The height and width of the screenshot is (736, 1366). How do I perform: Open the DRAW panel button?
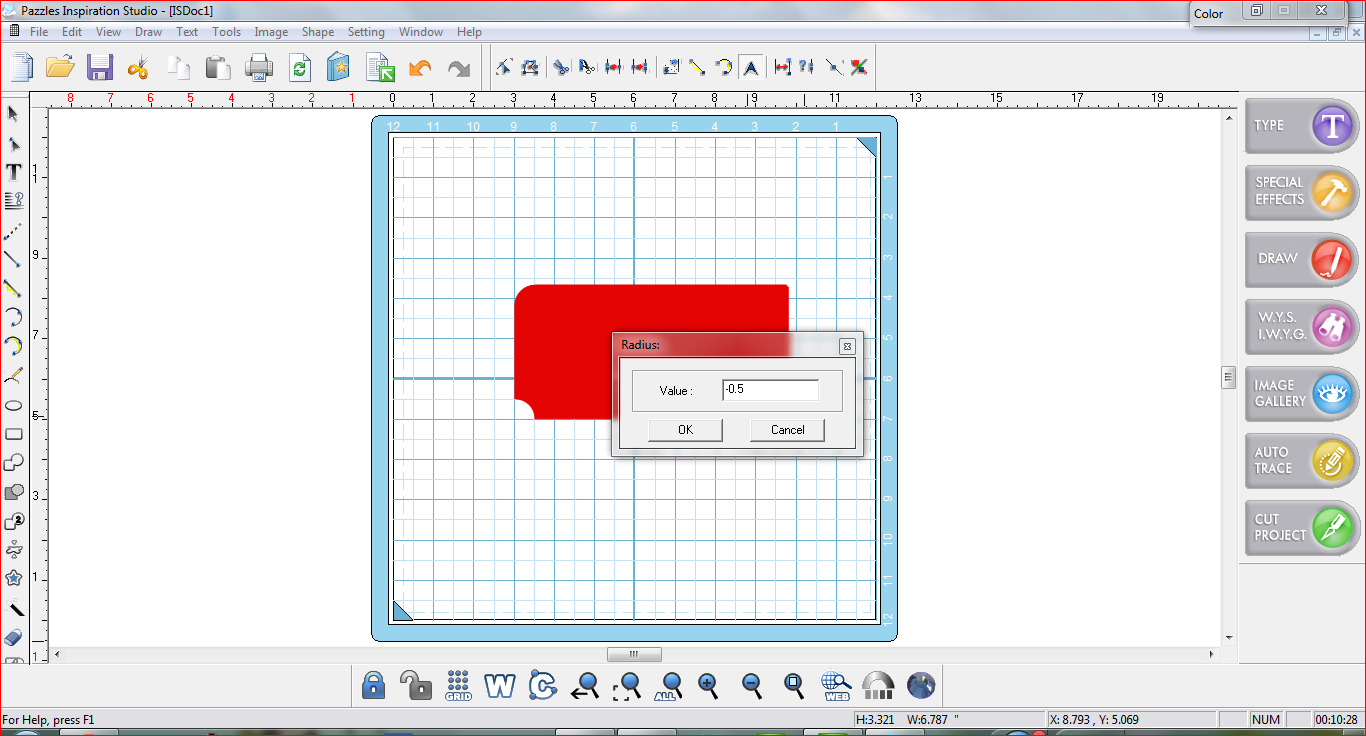(x=1301, y=259)
